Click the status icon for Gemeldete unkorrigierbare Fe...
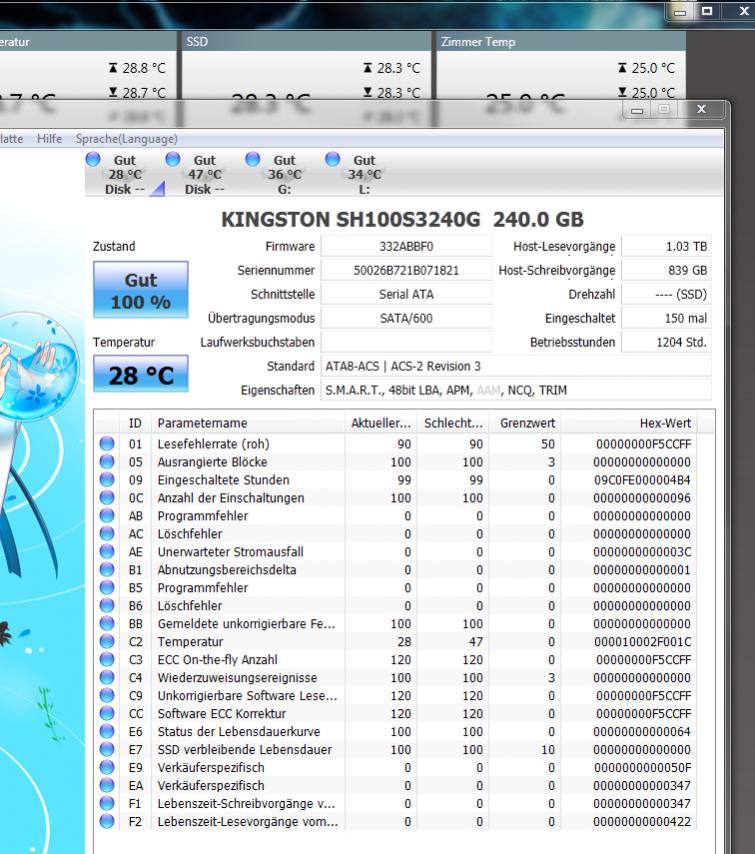This screenshot has height=854, width=755. [107, 623]
